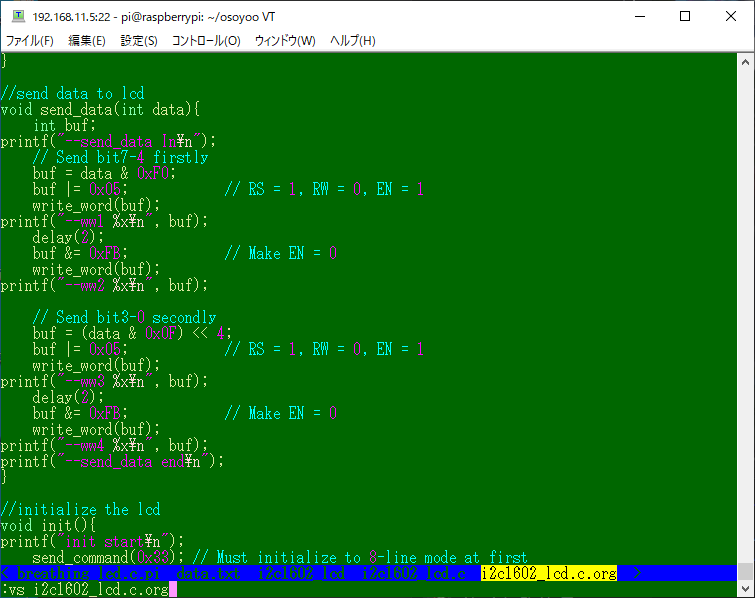This screenshot has width=755, height=598.
Task: Open the ファイル(F) menu
Action: point(30,41)
